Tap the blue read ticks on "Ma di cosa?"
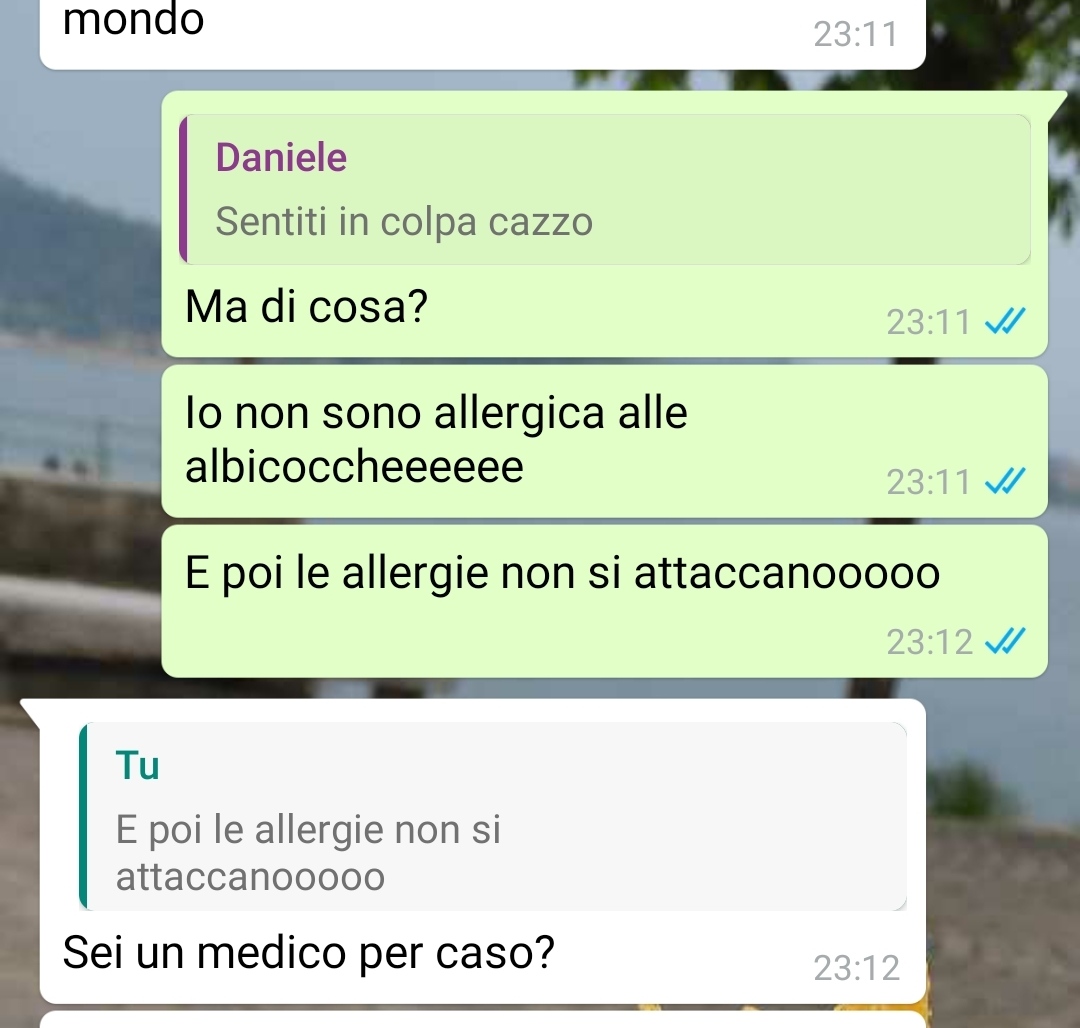The height and width of the screenshot is (1028, 1080). coord(1005,321)
